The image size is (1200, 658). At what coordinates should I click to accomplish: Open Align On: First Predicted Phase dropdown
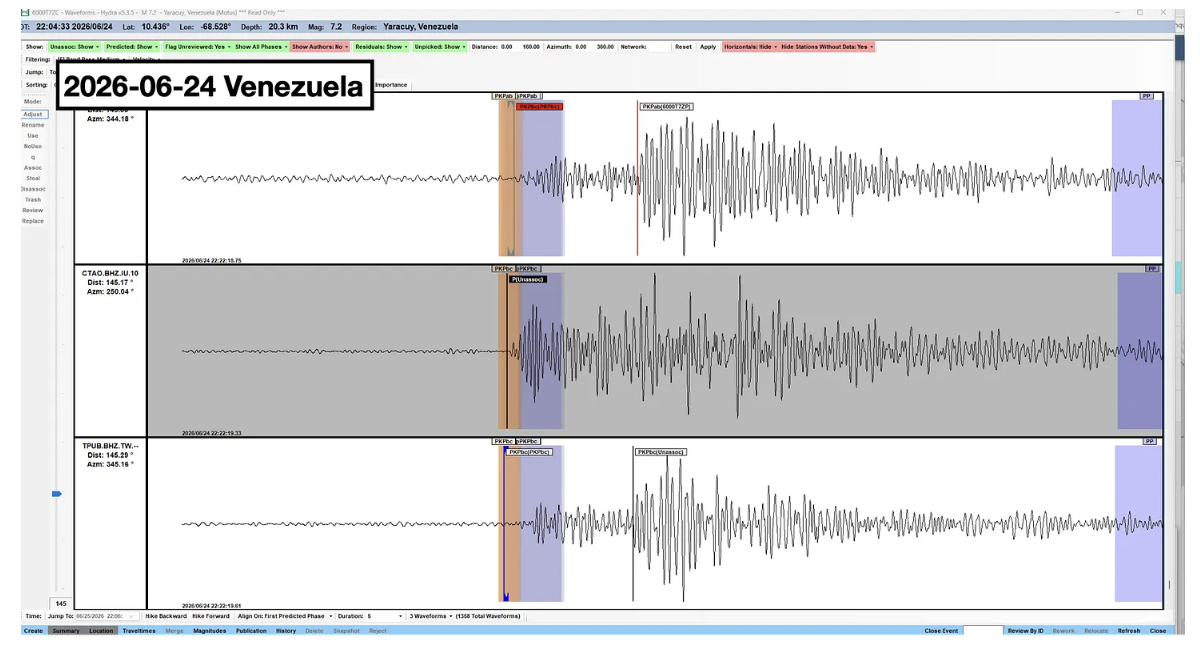[283, 616]
